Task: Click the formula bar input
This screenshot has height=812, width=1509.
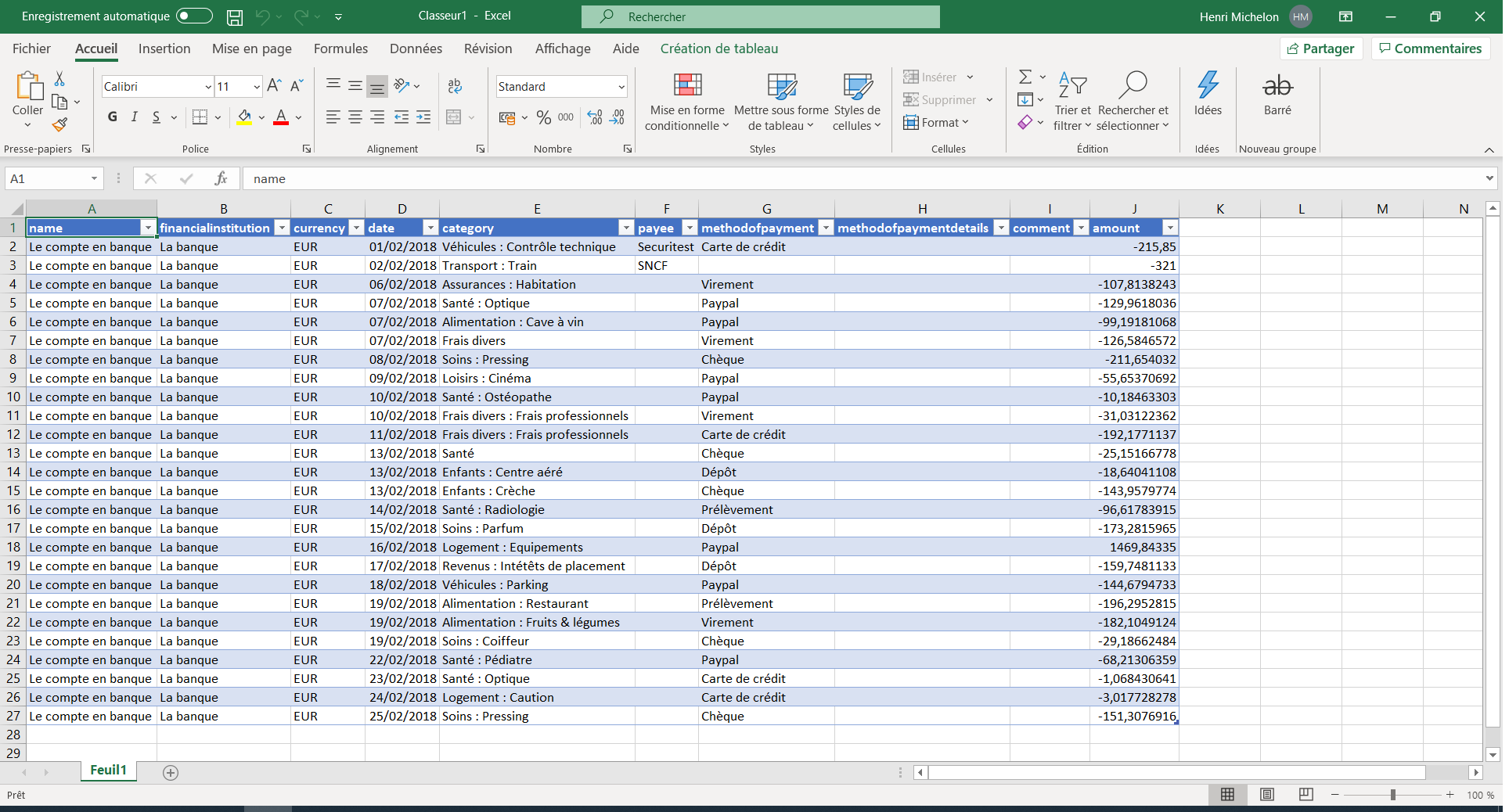Action: 863,179
